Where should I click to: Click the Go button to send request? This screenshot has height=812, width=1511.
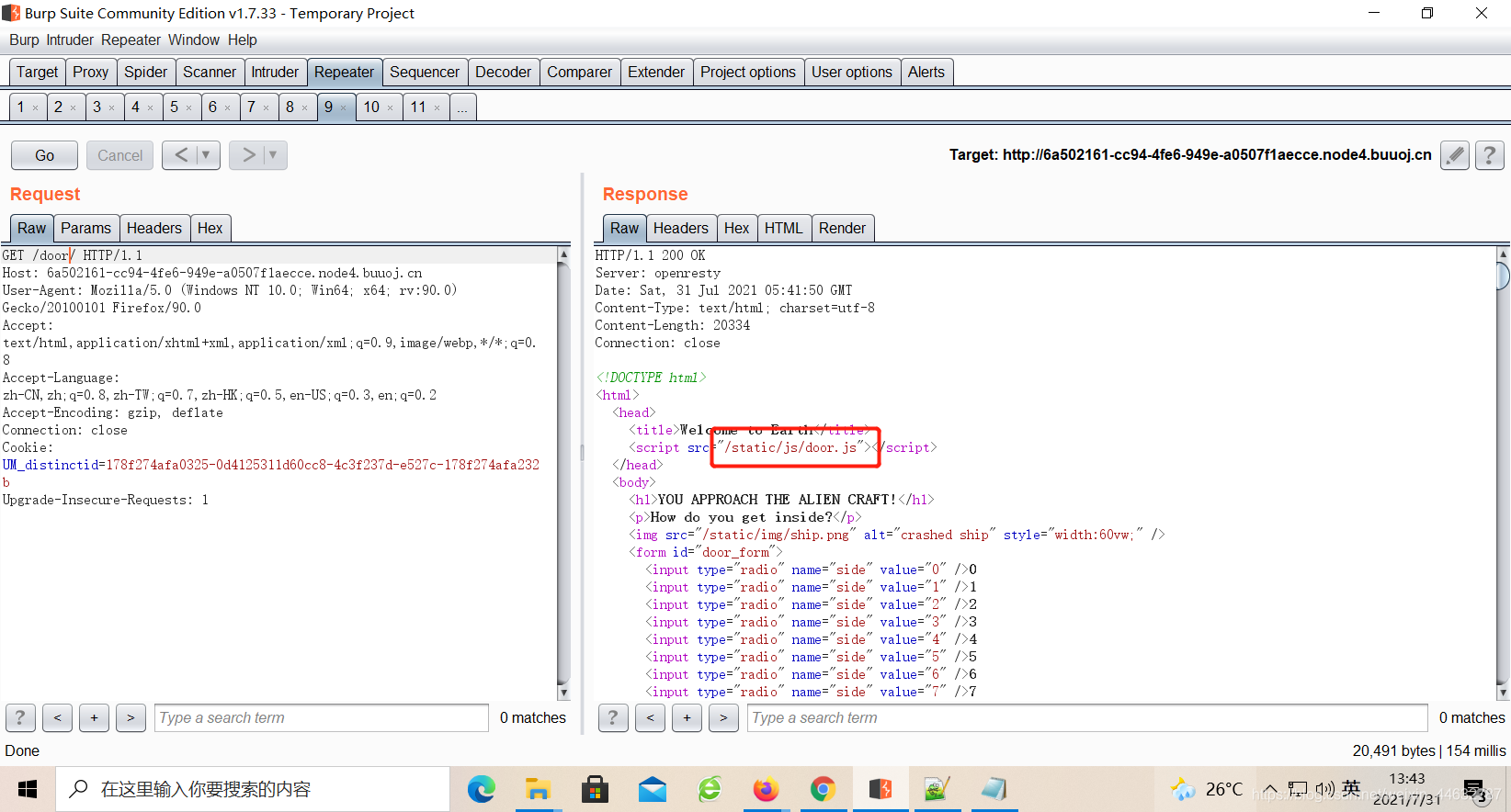coord(44,155)
